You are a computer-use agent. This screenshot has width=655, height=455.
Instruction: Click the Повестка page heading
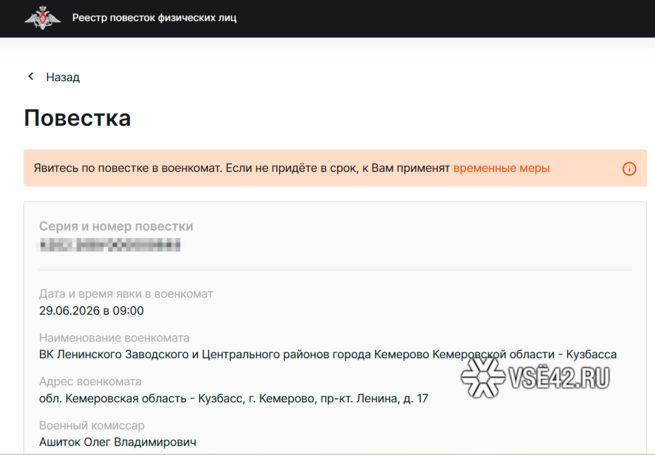pos(77,118)
